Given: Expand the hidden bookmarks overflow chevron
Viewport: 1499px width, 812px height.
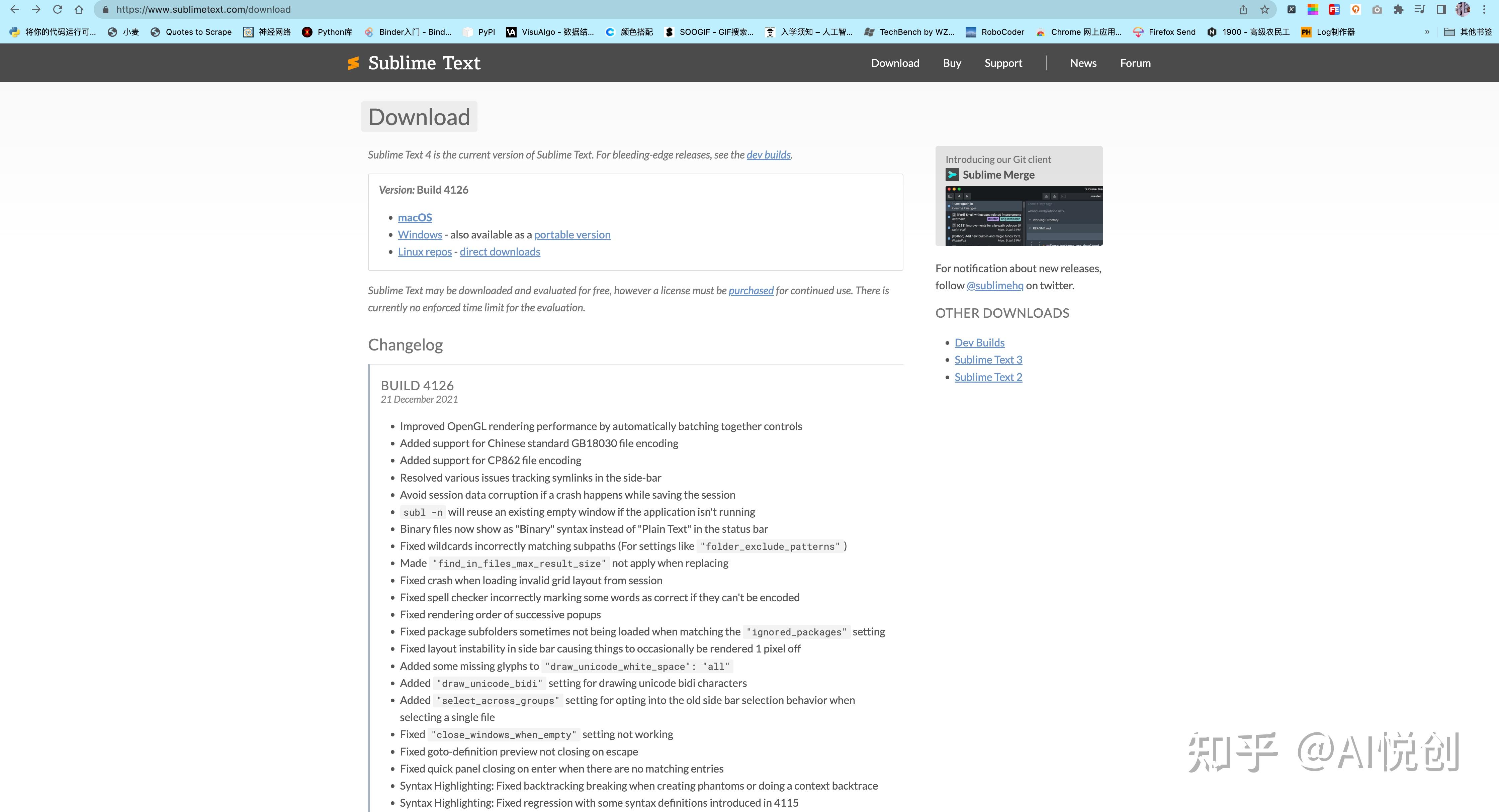Looking at the screenshot, I should tap(1427, 32).
